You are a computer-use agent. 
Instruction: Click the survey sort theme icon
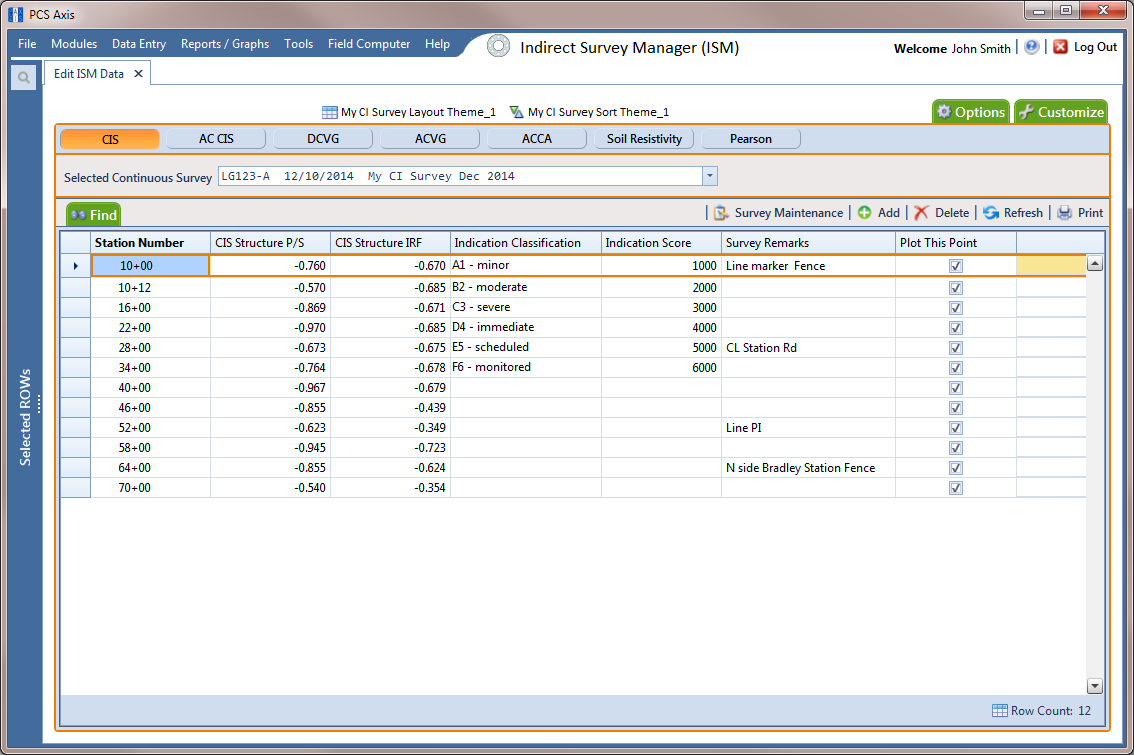point(516,112)
